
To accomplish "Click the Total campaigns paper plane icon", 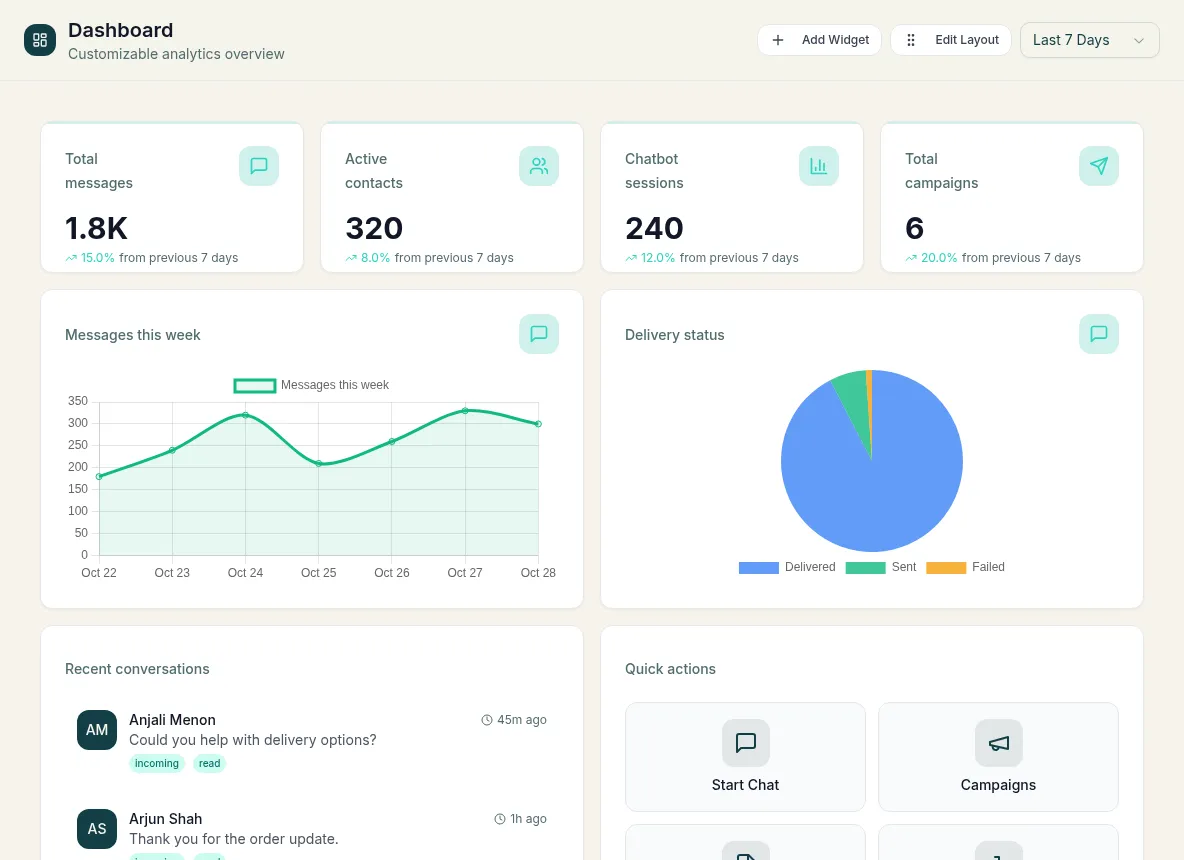I will tap(1099, 166).
